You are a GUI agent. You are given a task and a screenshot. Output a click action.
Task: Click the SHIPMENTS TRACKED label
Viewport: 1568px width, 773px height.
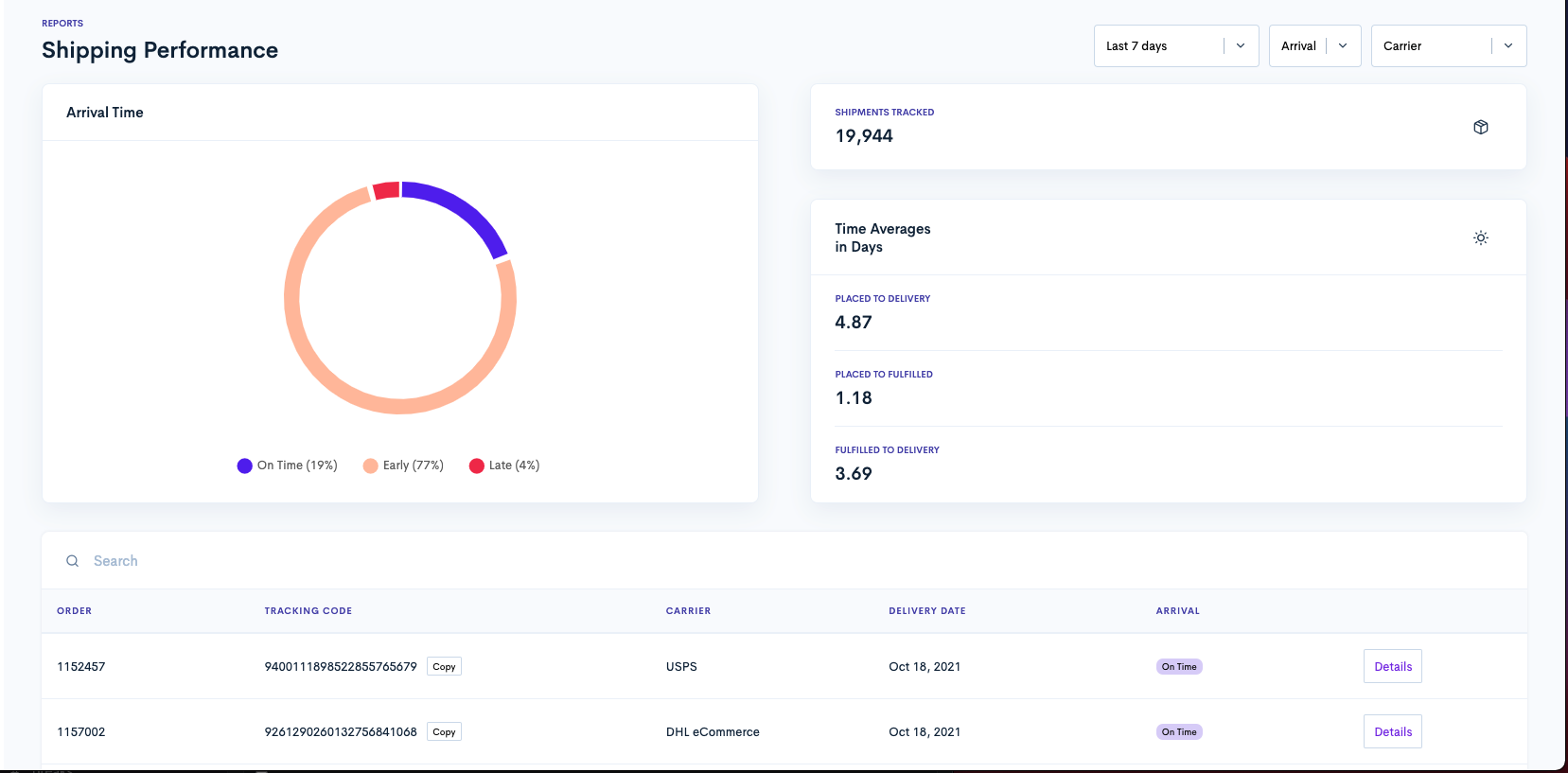(885, 113)
